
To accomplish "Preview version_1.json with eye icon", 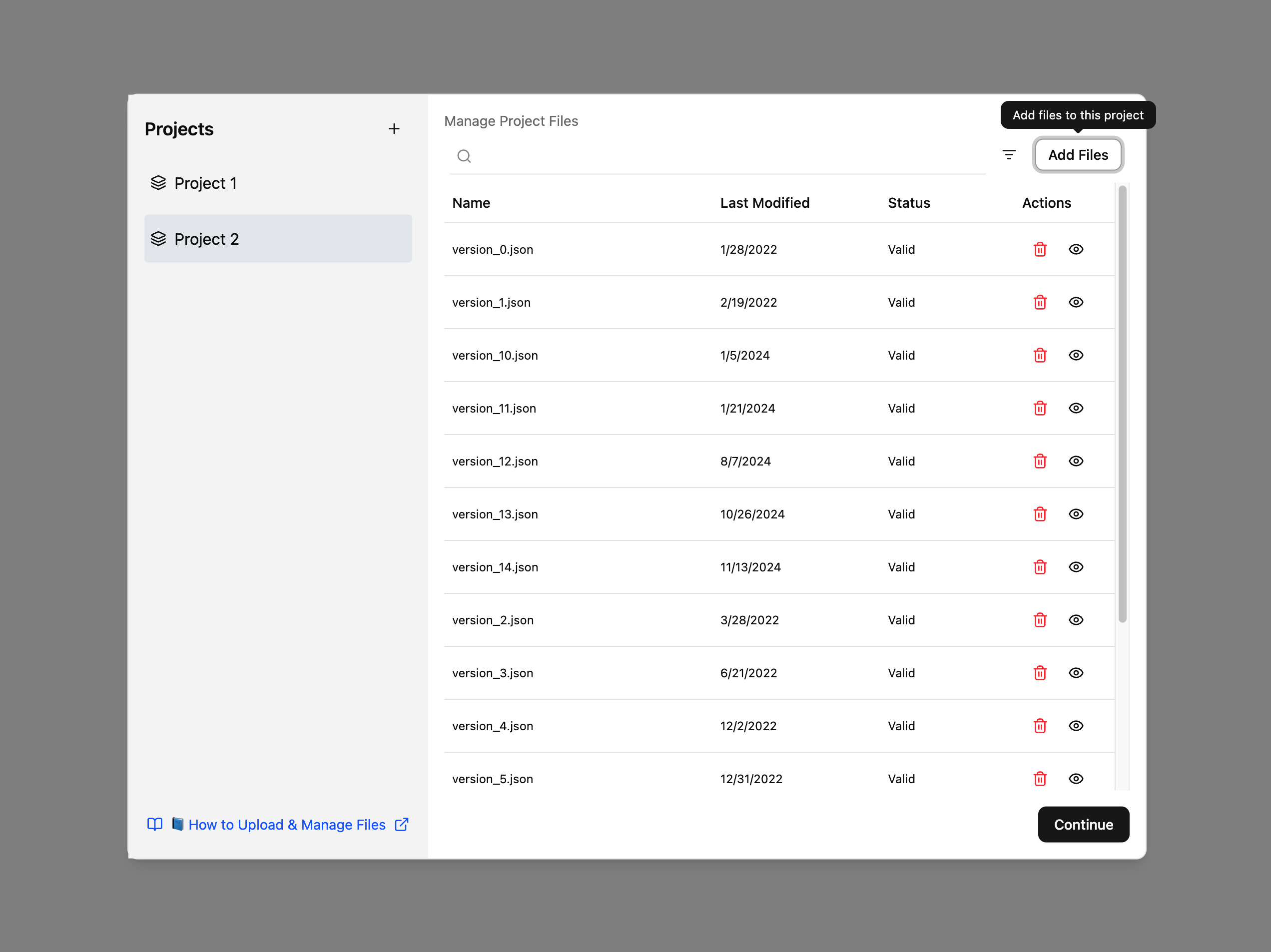I will pyautogui.click(x=1076, y=302).
